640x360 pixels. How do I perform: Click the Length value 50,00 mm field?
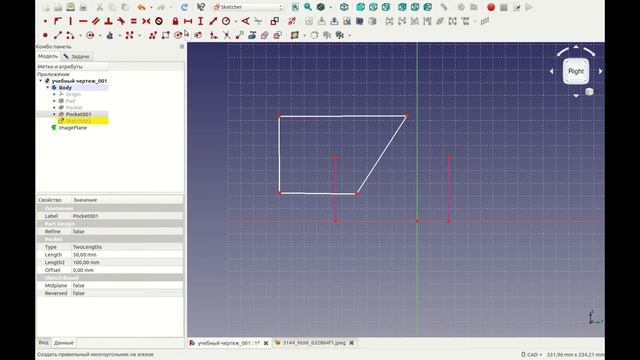point(127,255)
